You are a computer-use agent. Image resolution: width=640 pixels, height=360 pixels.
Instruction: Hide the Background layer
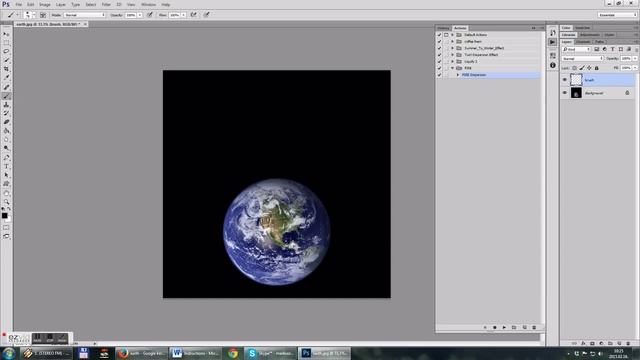pos(565,93)
